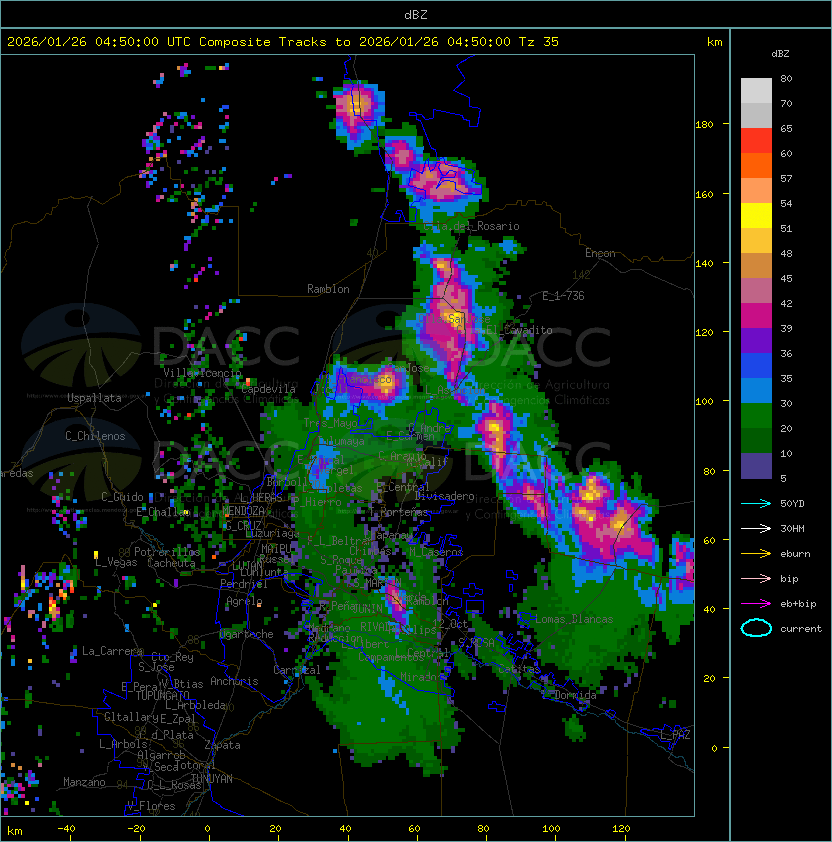Screen dimensions: 832x842
Task: Click the 'Villavicencio' map label
Action: 202,373
